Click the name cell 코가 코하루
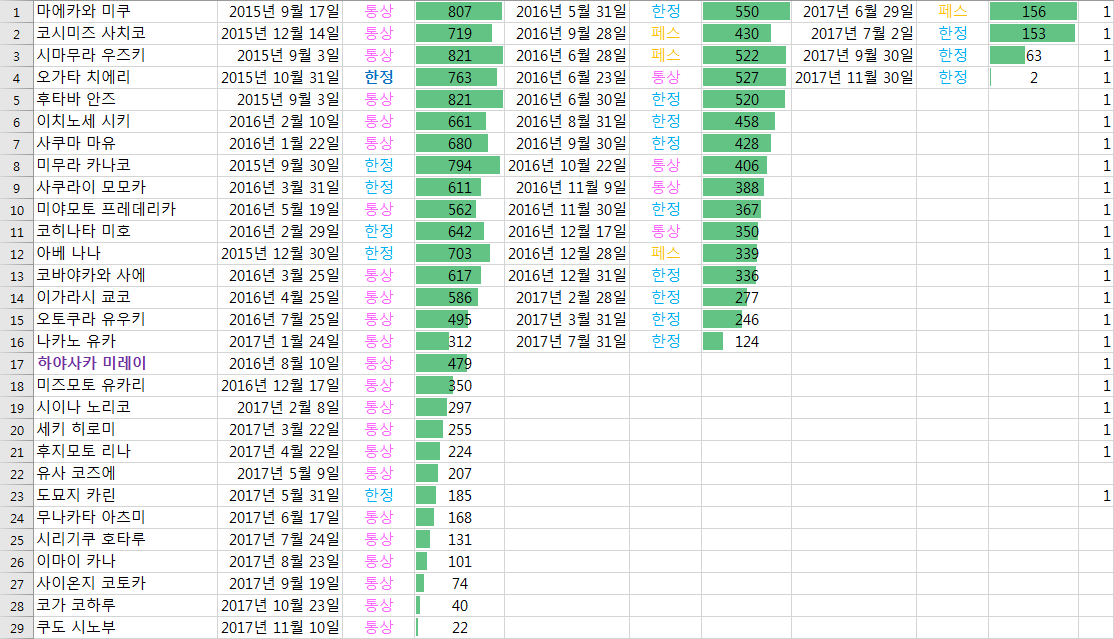Viewport: 1114px width, 639px height. pos(125,606)
